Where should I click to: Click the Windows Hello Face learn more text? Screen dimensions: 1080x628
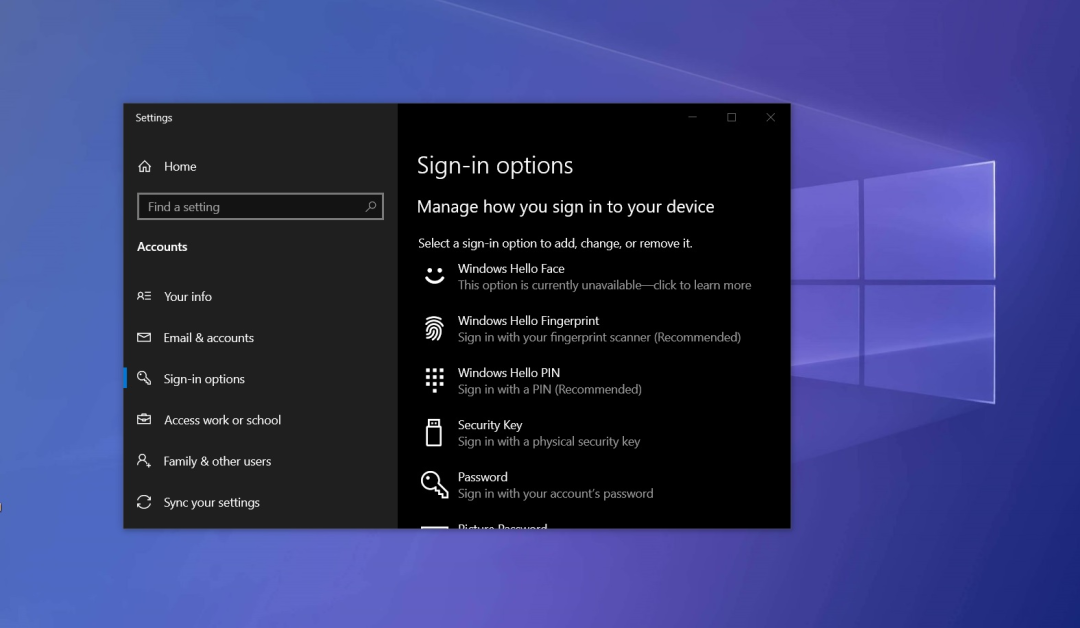pyautogui.click(x=604, y=286)
